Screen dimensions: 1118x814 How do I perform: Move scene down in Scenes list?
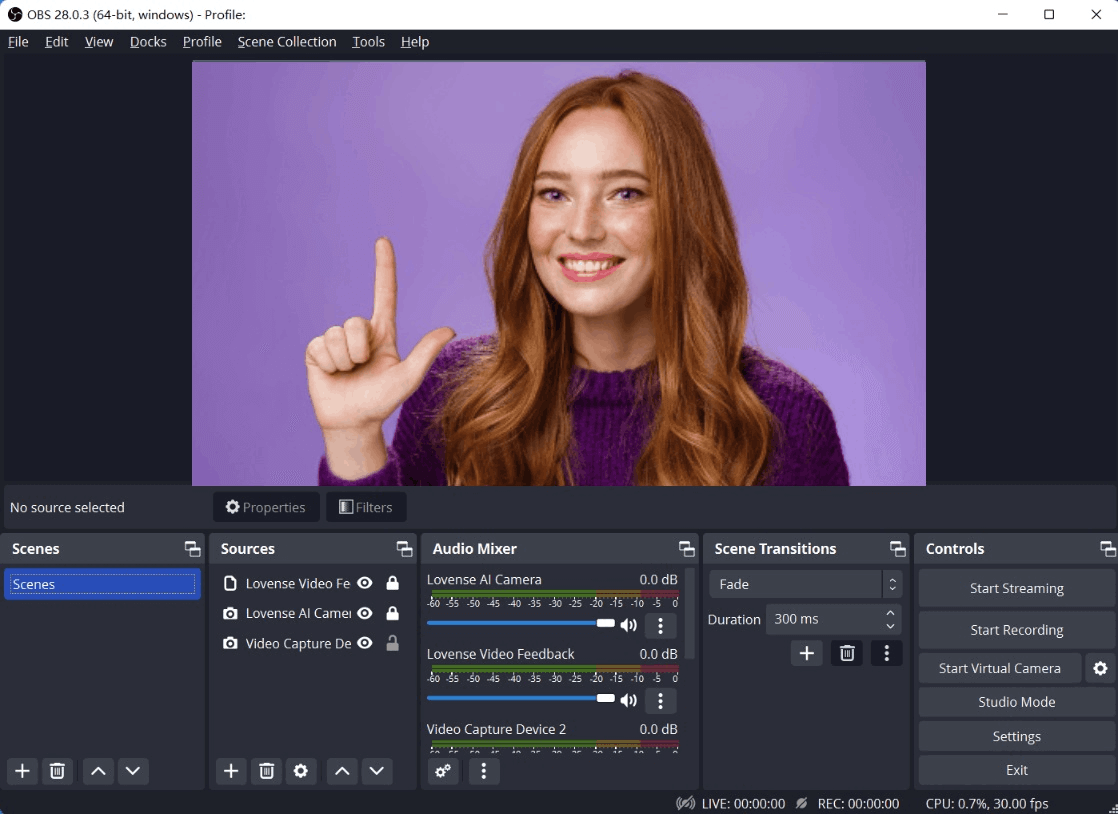133,771
